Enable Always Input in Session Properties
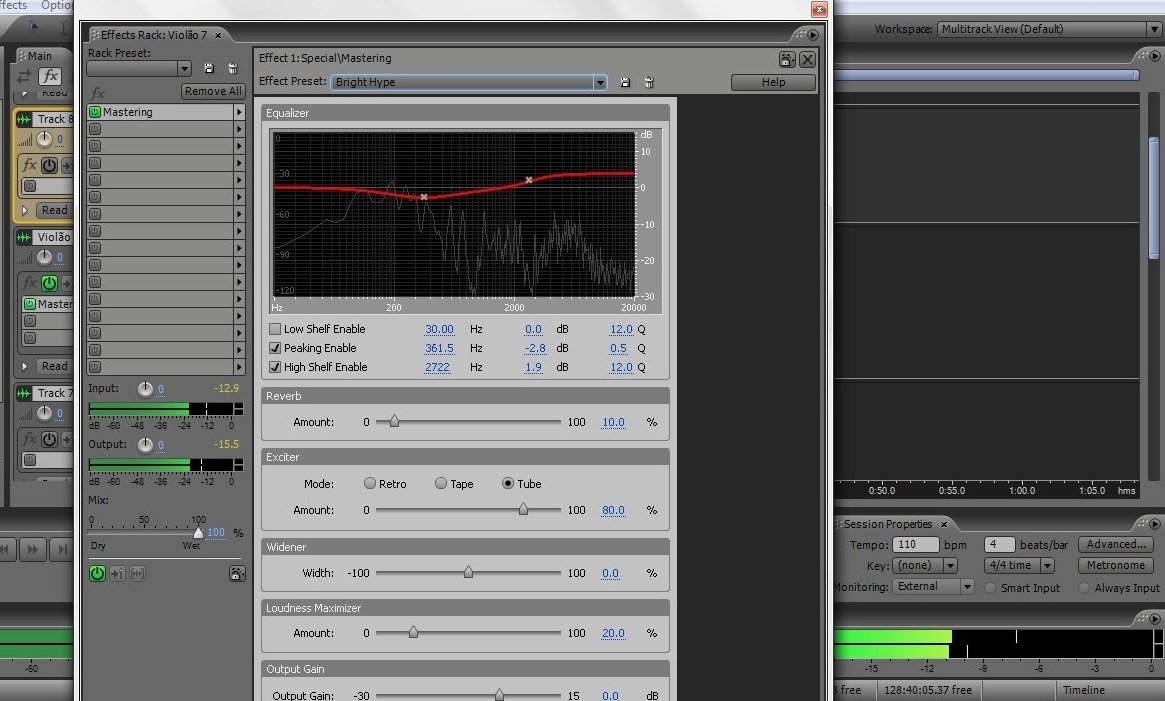1165x701 pixels. coord(1084,587)
